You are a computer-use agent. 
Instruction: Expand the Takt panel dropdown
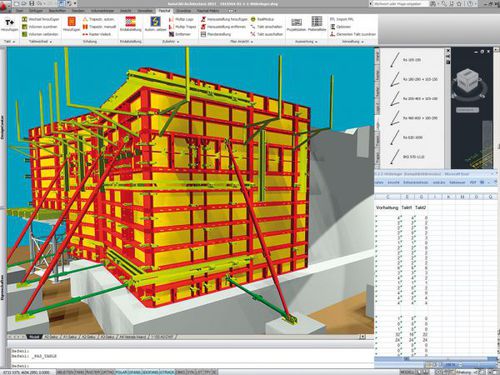[x=14, y=42]
